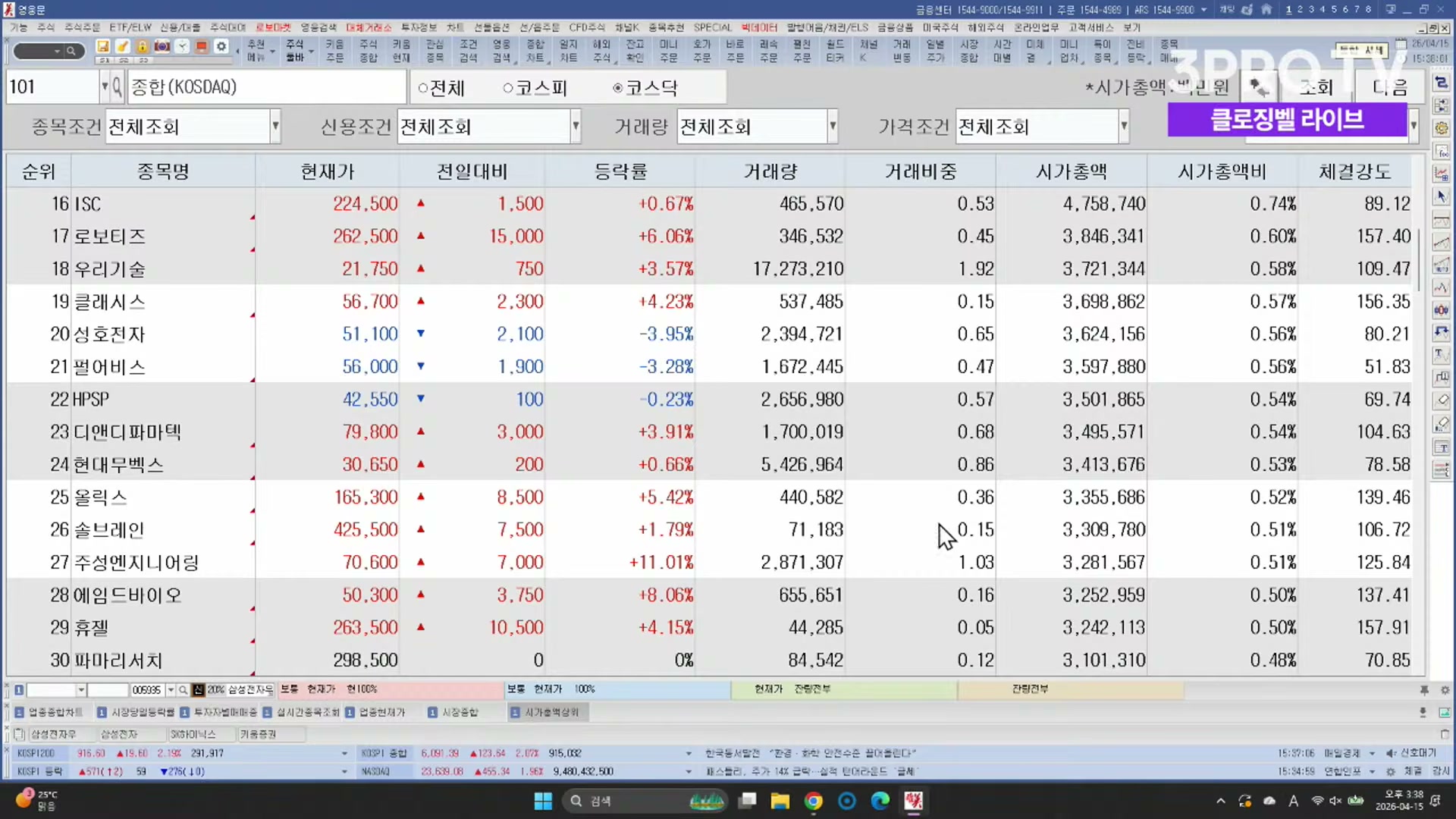This screenshot has height=819, width=1456.
Task: Expand the 거래량 condition dropdown
Action: (x=832, y=127)
